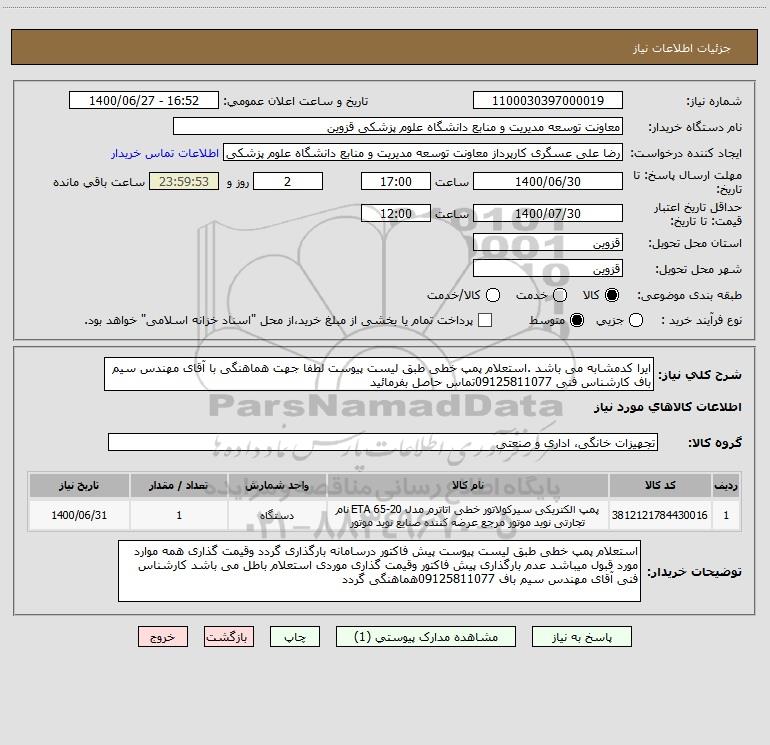Click the delivery province field قزوین

[548, 243]
